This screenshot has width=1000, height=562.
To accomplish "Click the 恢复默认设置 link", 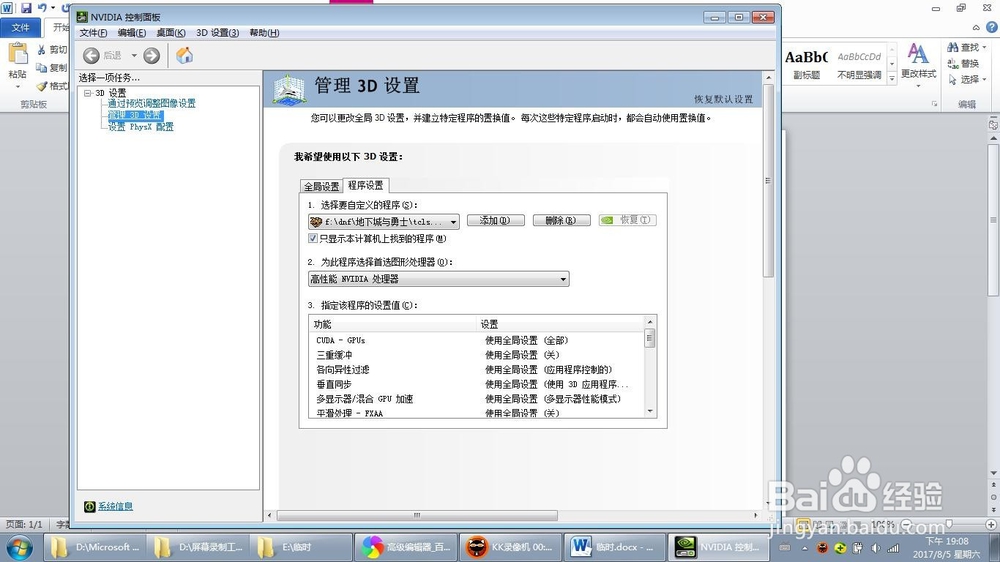I will point(723,100).
